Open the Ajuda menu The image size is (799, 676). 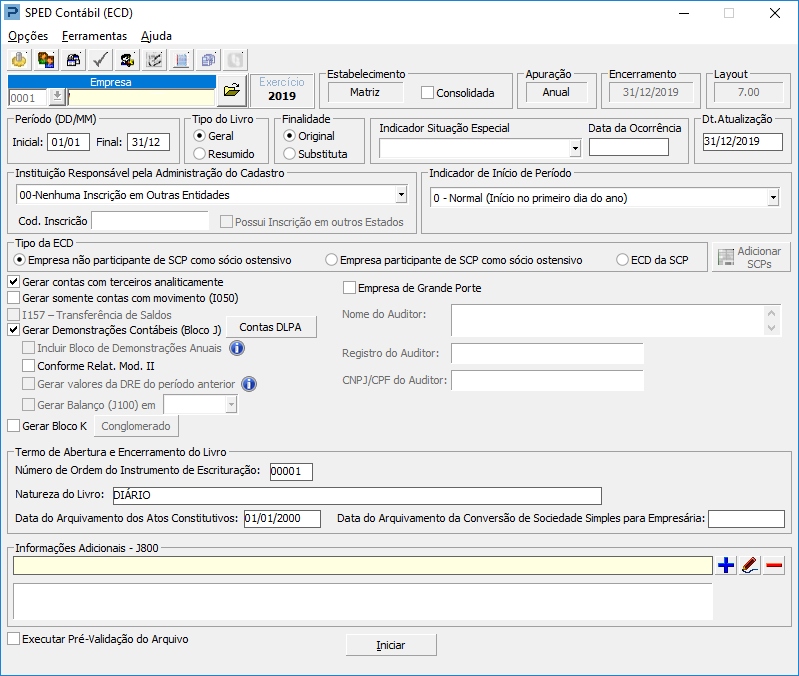[156, 36]
